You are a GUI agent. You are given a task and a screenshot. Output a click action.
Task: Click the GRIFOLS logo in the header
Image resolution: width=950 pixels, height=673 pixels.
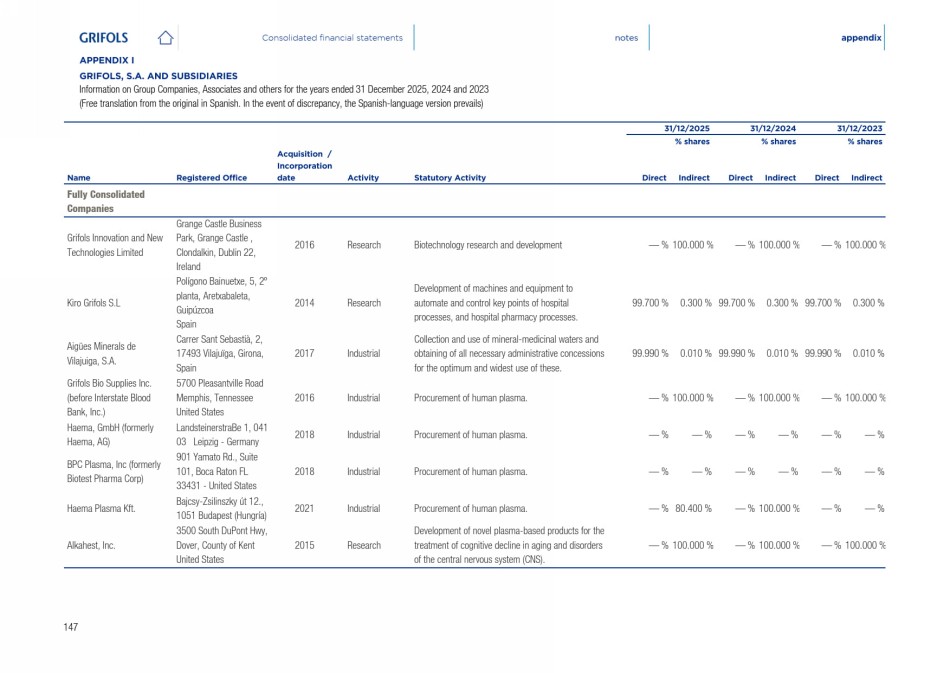[x=104, y=38]
